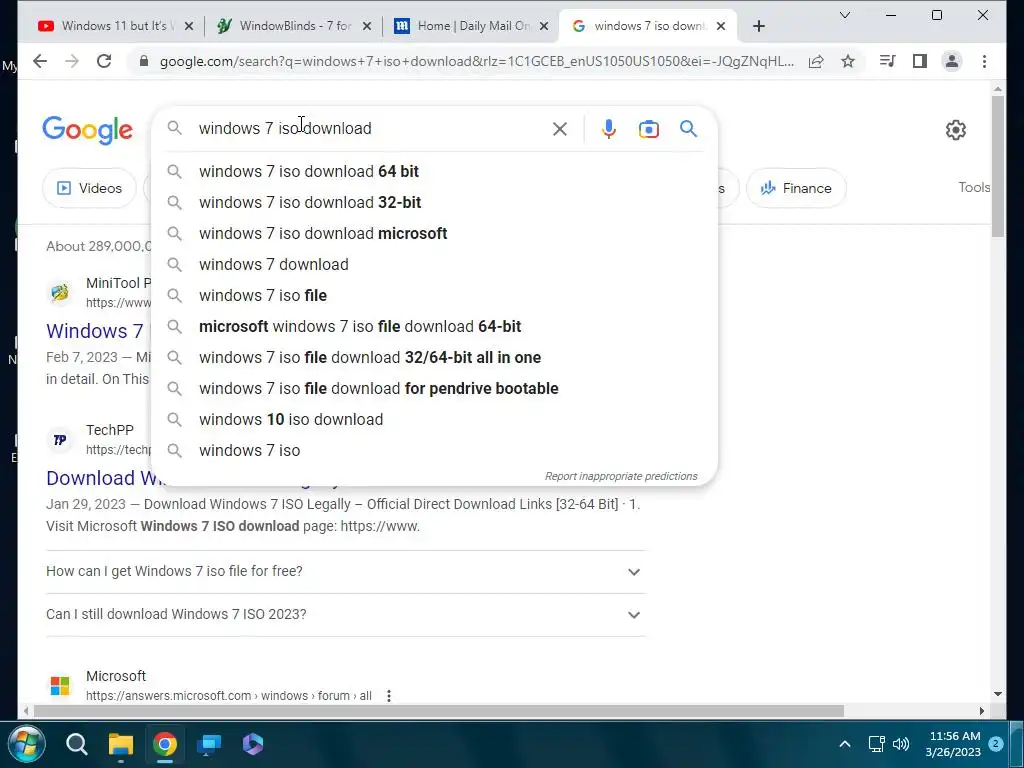This screenshot has width=1024, height=768.
Task: Open the media control icon in Chrome toolbar
Action: pyautogui.click(x=888, y=61)
